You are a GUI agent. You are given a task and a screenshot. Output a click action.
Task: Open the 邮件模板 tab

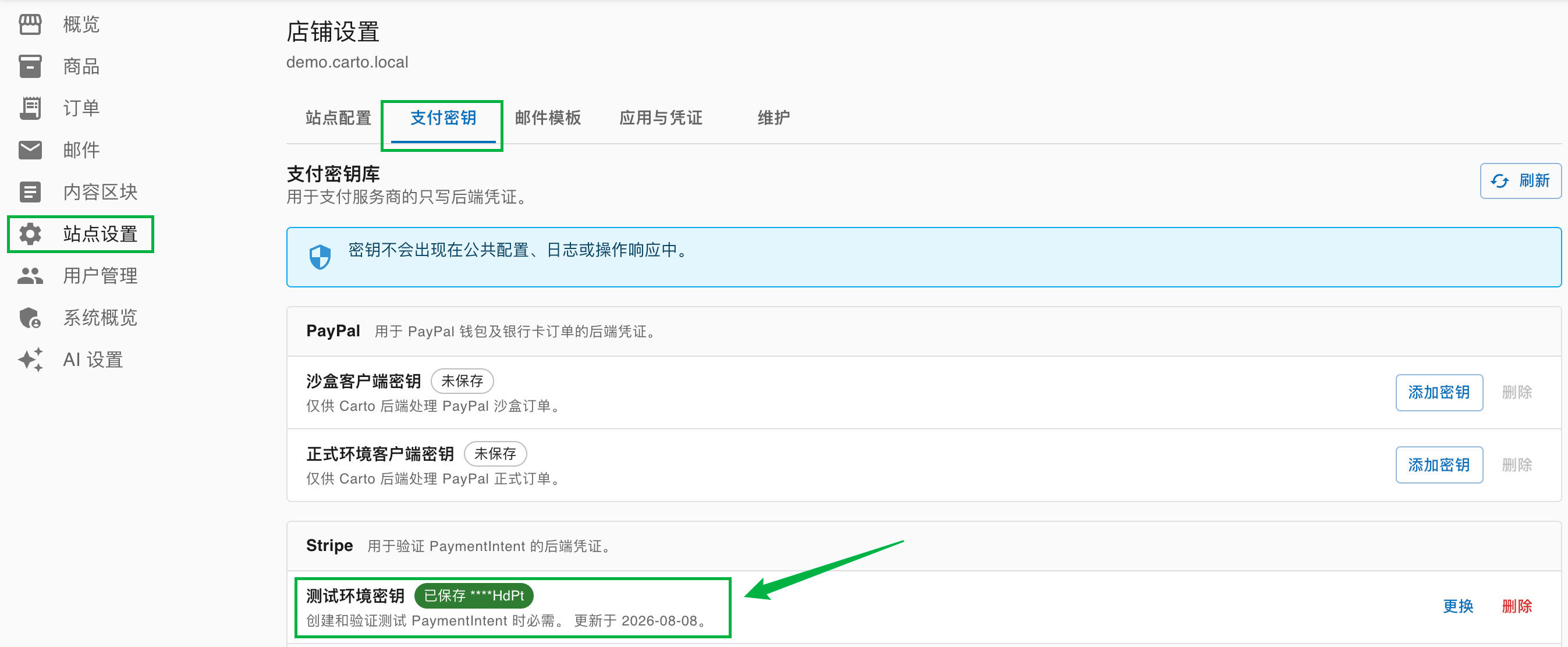[x=548, y=118]
